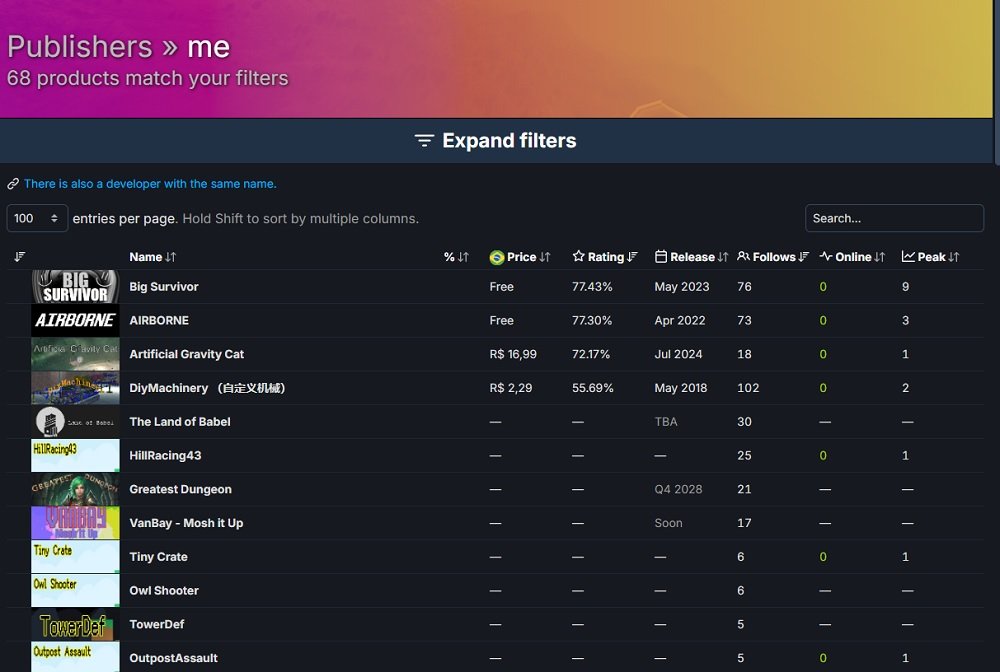Click into the Search input field
Viewport: 1000px width, 672px height.
(x=893, y=218)
